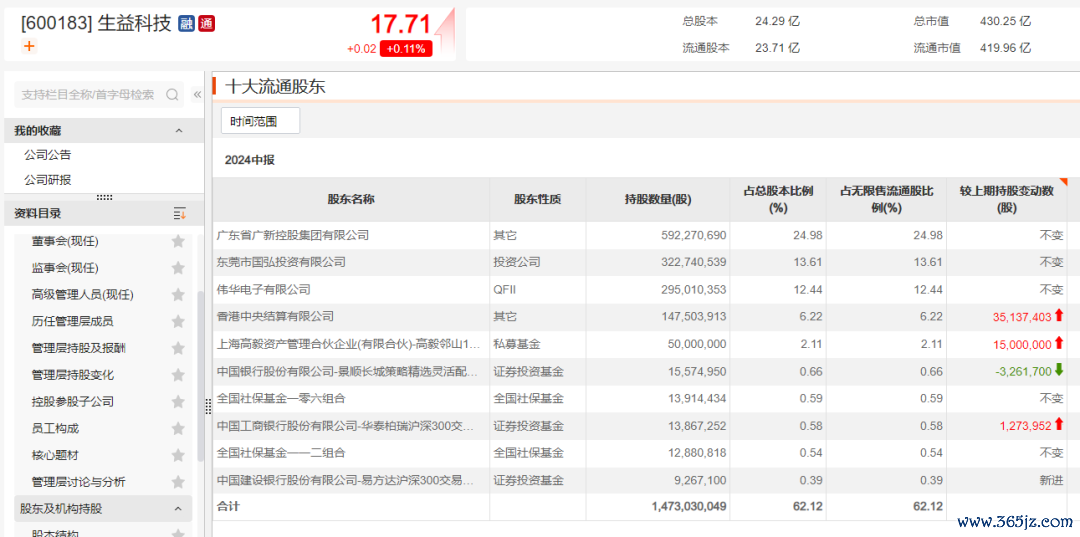
Task: Click the 新进 status cell
Action: (1051, 480)
